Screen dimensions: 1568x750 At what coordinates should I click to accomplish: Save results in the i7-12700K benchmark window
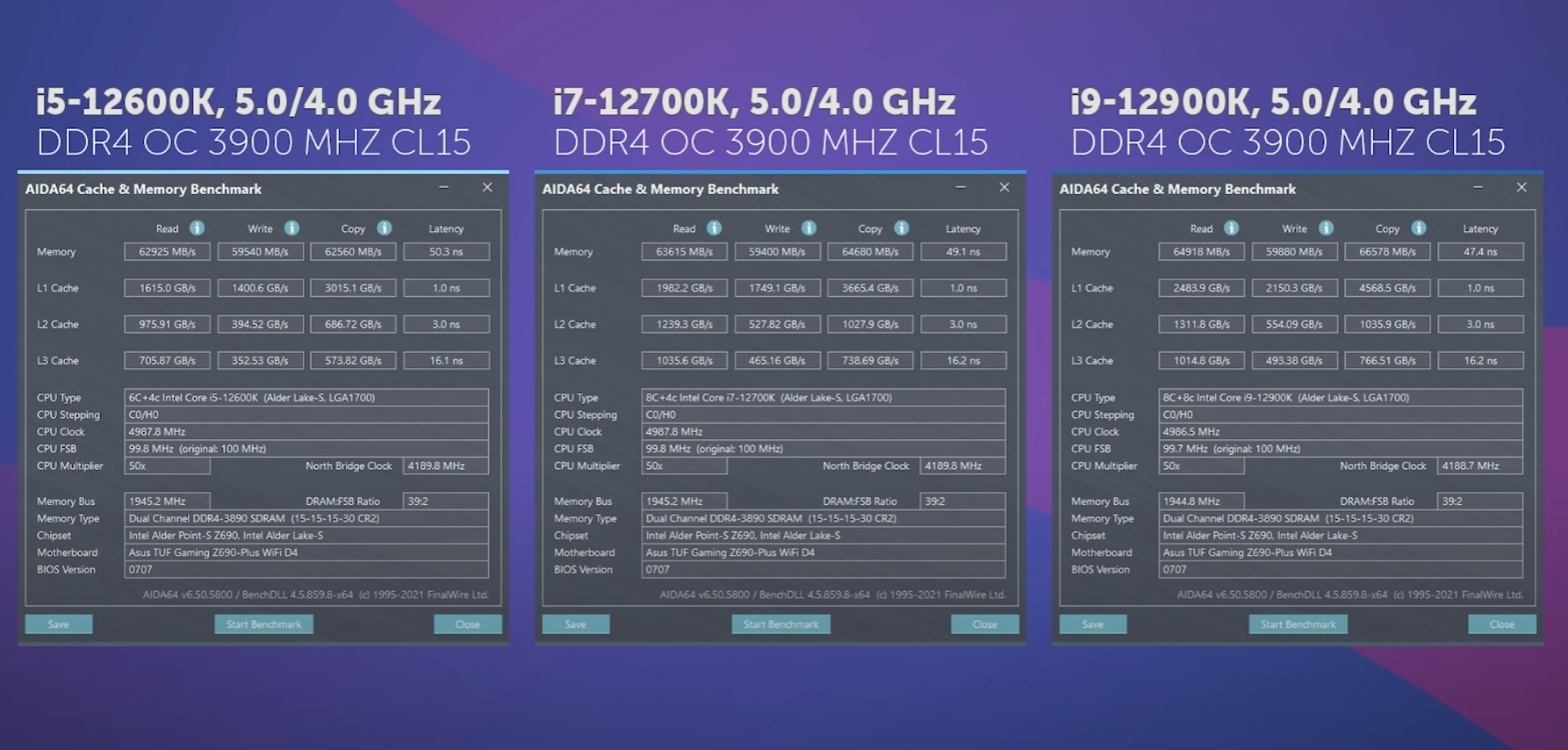point(576,624)
